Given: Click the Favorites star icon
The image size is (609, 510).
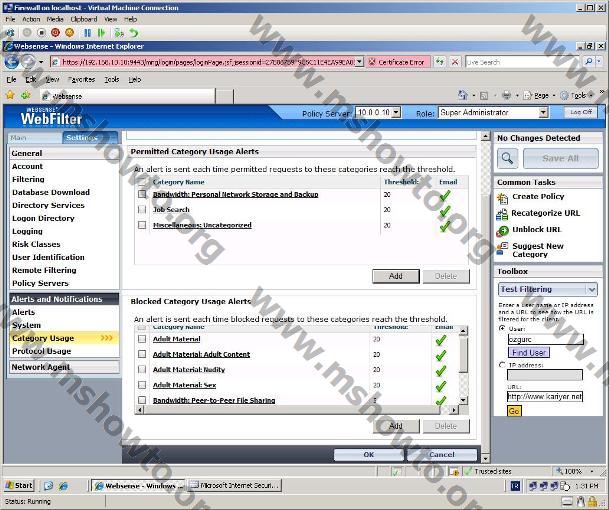Looking at the screenshot, I should 10,95.
